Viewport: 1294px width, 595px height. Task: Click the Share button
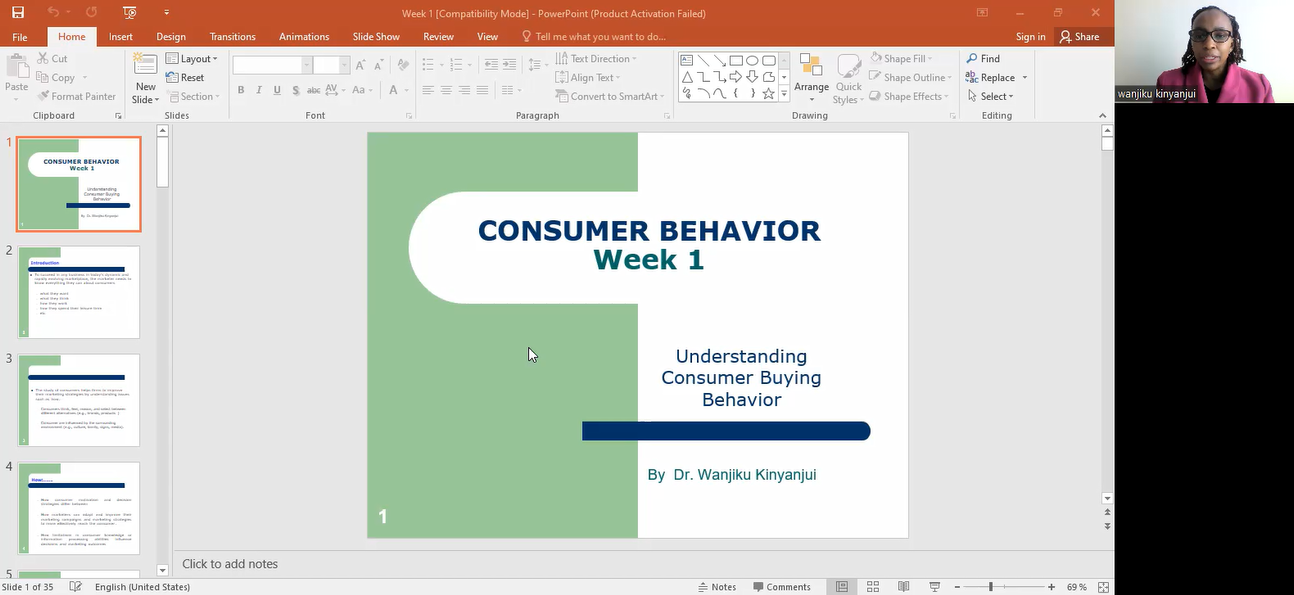tap(1080, 37)
